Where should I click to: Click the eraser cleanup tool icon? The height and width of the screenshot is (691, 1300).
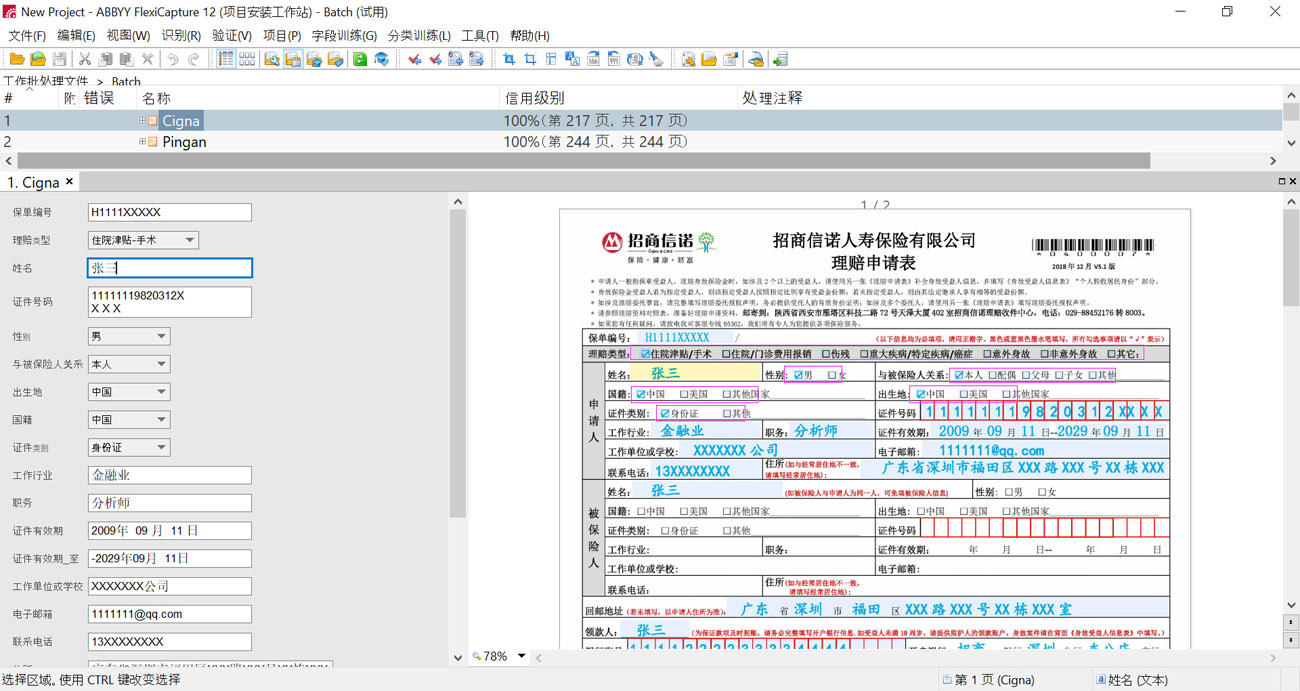[655, 60]
